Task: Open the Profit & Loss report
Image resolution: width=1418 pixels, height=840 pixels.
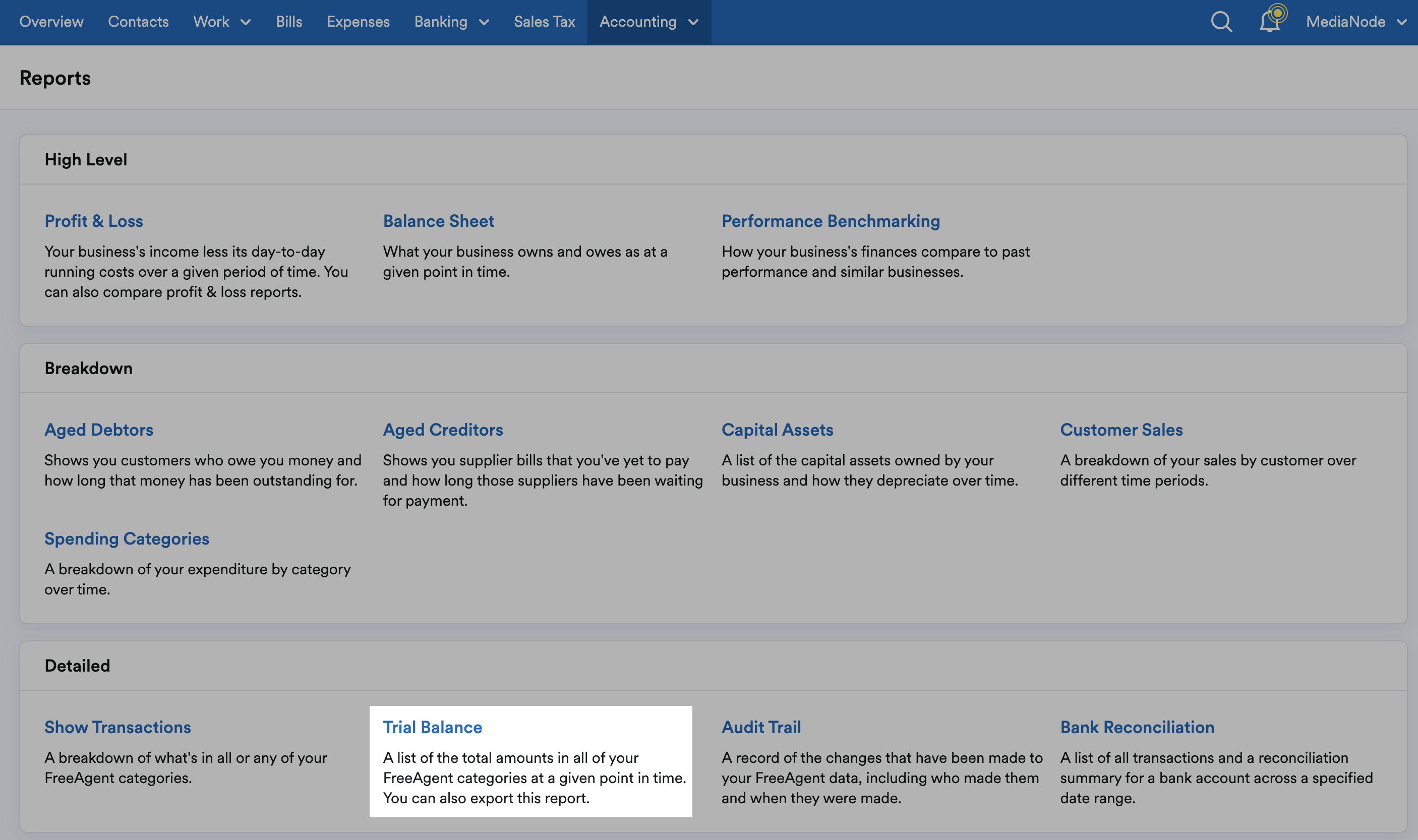Action: click(x=93, y=221)
